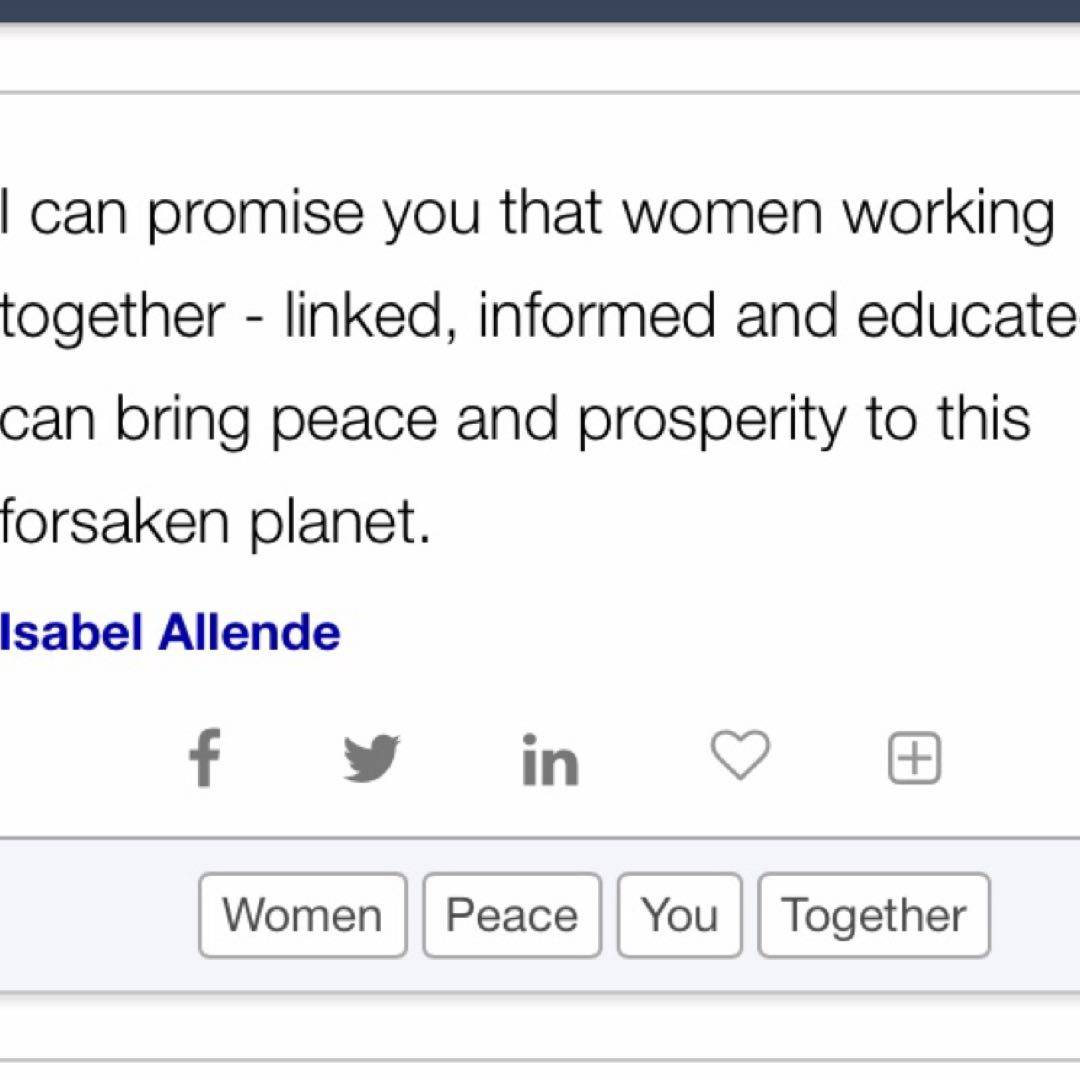Browse the Together topic tag
Viewport: 1080px width, 1080px height.
pos(873,915)
